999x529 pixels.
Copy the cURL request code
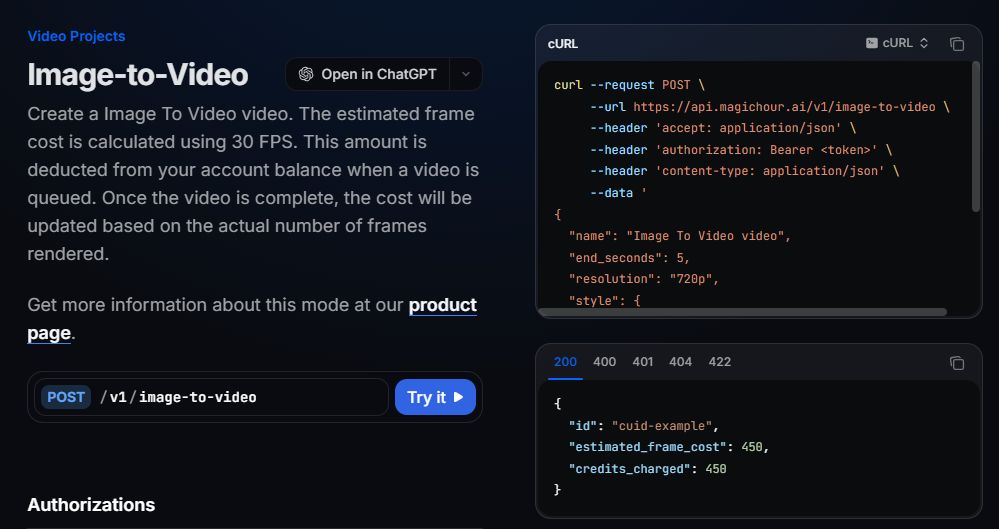coord(957,44)
